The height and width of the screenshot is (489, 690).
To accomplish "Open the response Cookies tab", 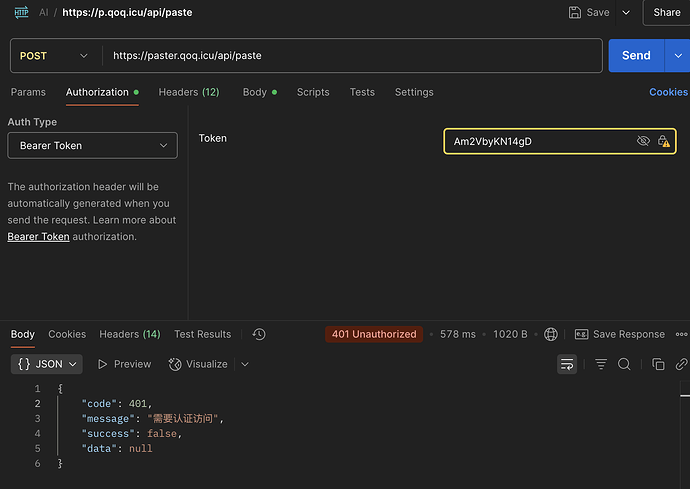I will pos(67,335).
